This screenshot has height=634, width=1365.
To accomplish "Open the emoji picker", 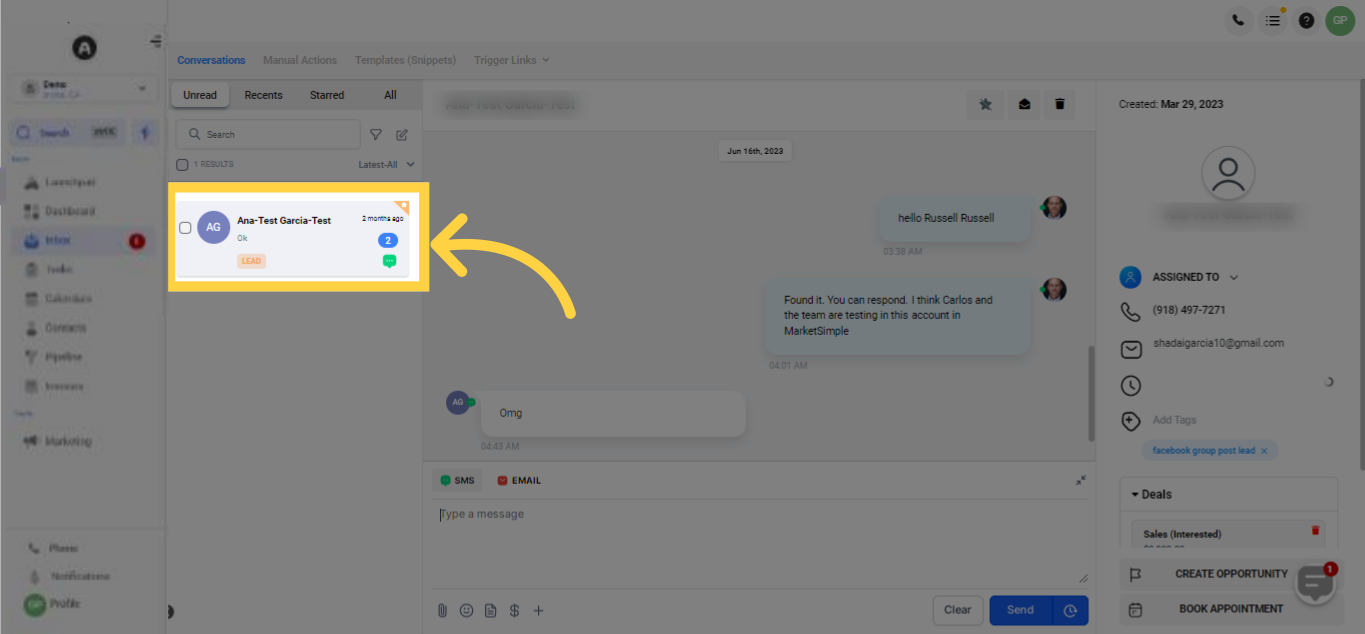I will (x=466, y=610).
